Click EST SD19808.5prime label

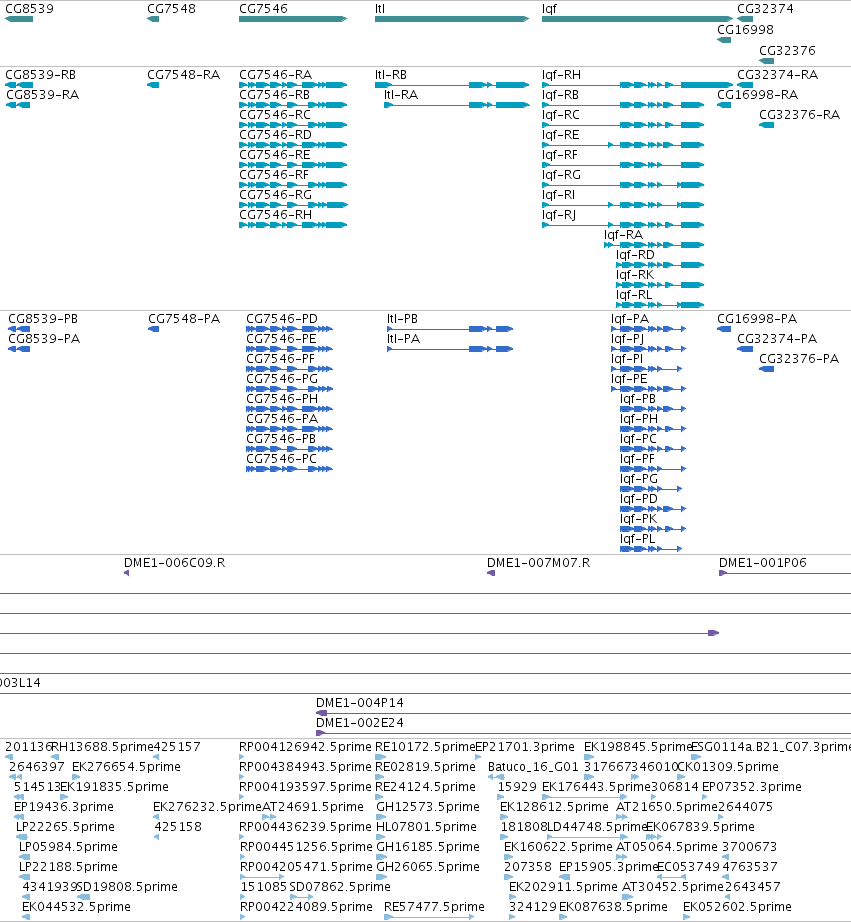[127, 887]
